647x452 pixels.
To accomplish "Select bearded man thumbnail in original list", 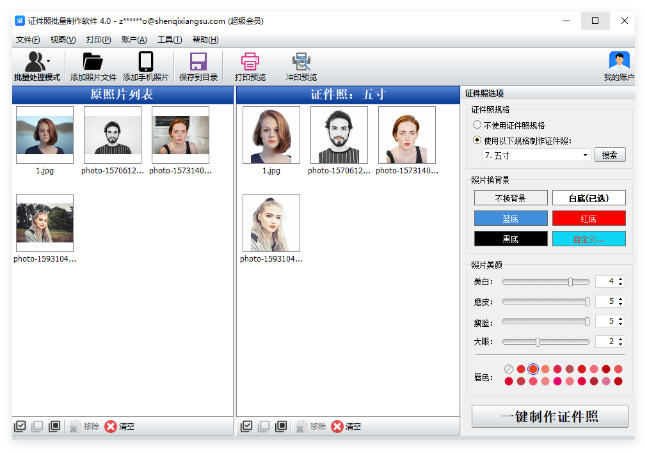I will 113,135.
